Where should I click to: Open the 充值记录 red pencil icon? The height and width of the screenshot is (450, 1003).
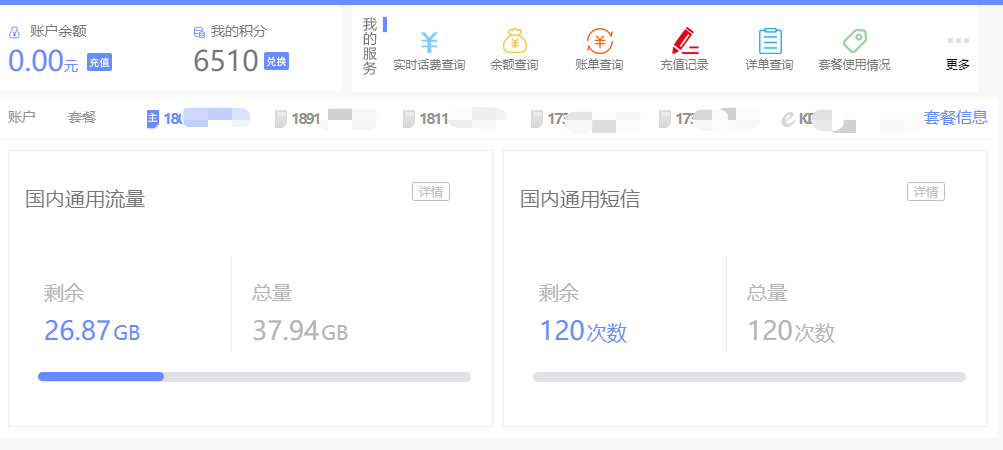pos(684,41)
